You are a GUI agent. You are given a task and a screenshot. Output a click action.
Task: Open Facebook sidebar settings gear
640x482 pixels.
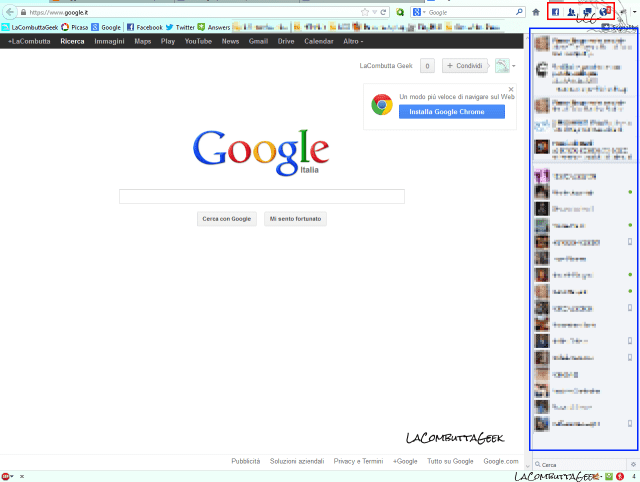click(633, 464)
